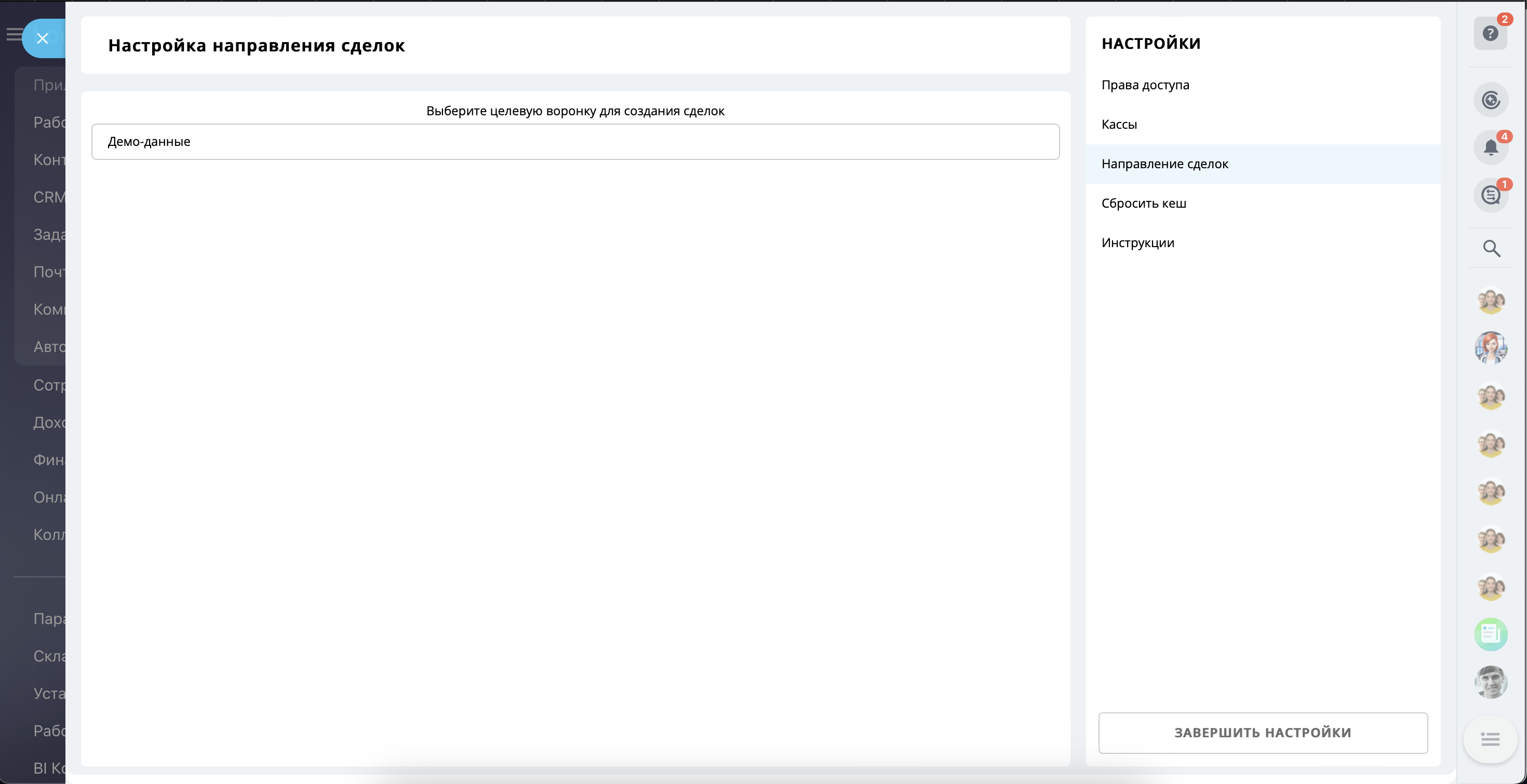Open Инструкции settings item
The width and height of the screenshot is (1527, 784).
(1137, 243)
